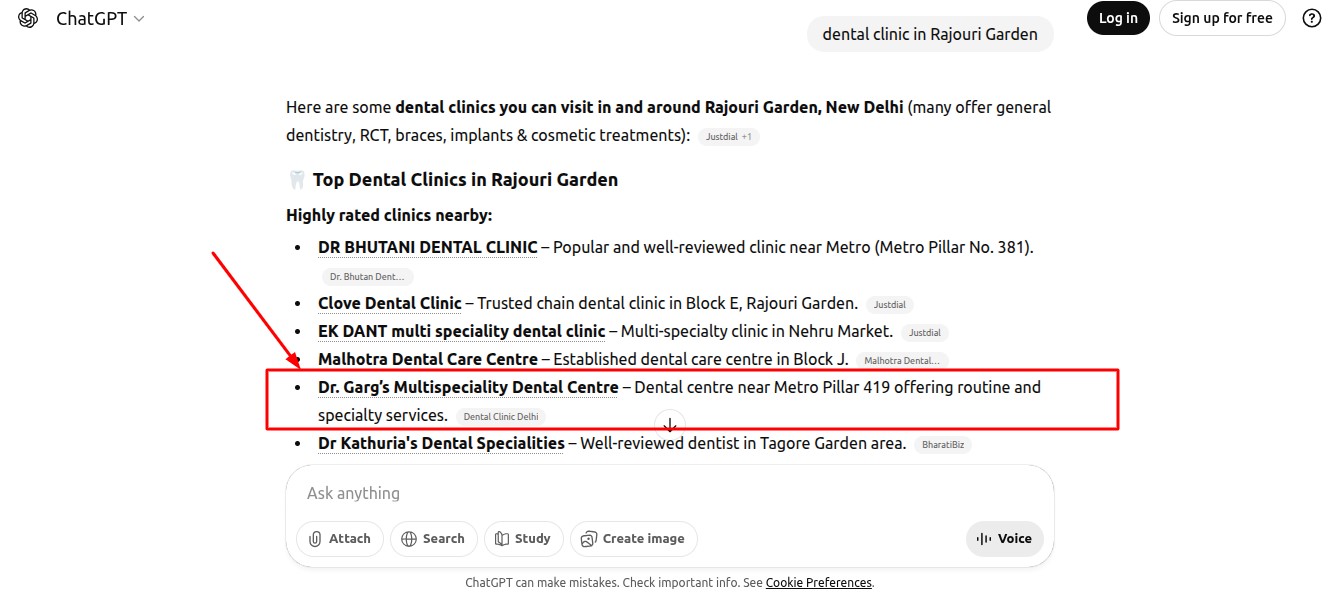Click the Attach paperclip button
Screen dimensions: 1338x592
(340, 538)
